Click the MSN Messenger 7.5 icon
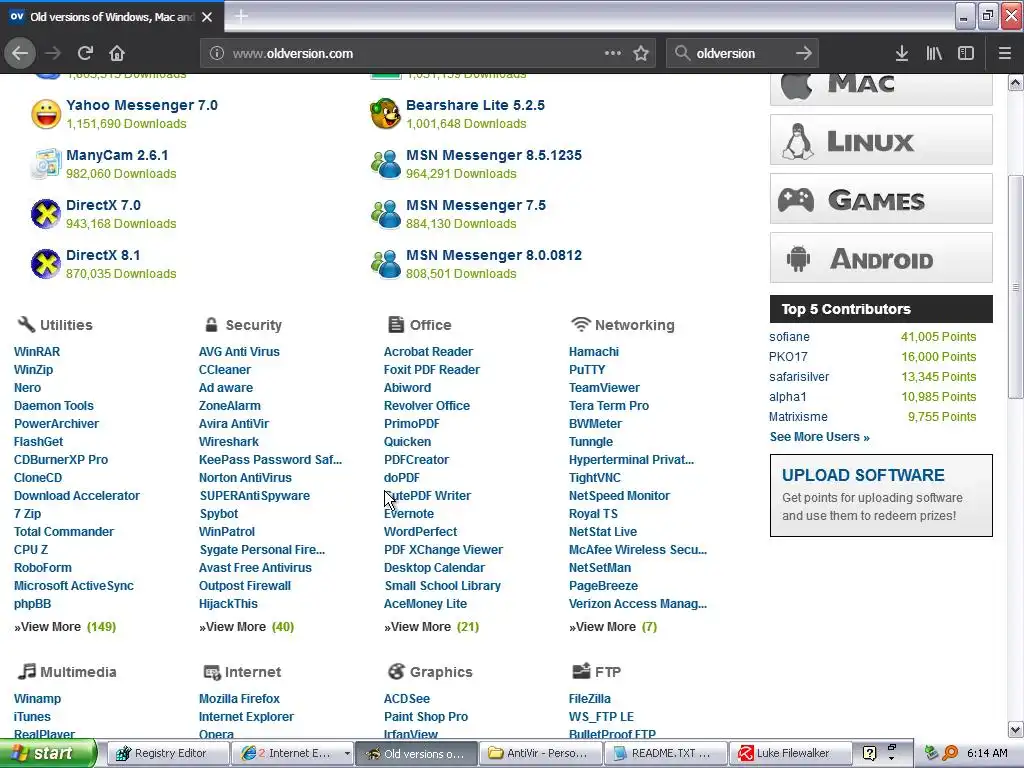Image resolution: width=1024 pixels, height=768 pixels. click(386, 214)
